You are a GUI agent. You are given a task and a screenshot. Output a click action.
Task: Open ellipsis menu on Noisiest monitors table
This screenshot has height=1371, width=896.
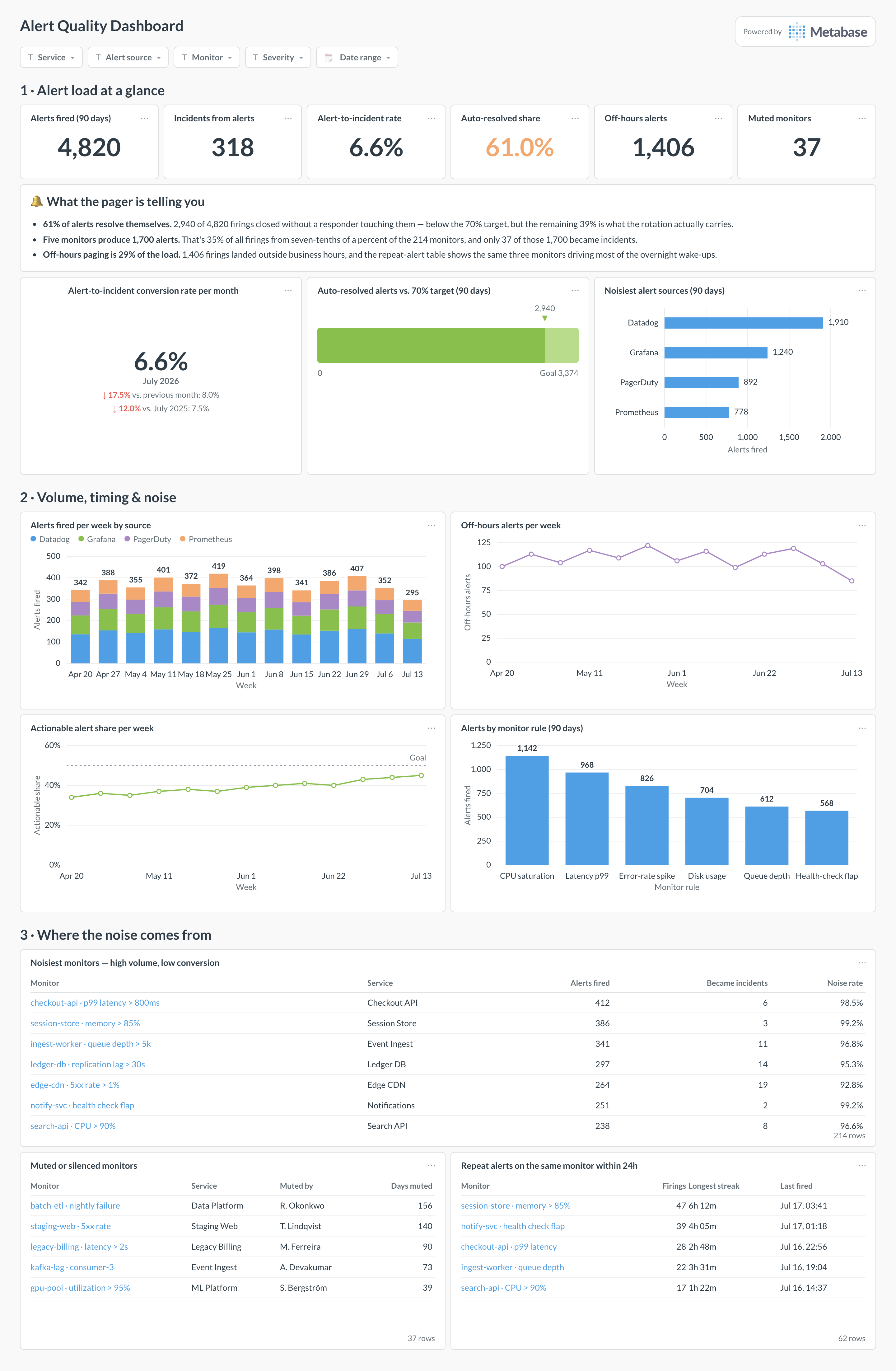coord(862,962)
